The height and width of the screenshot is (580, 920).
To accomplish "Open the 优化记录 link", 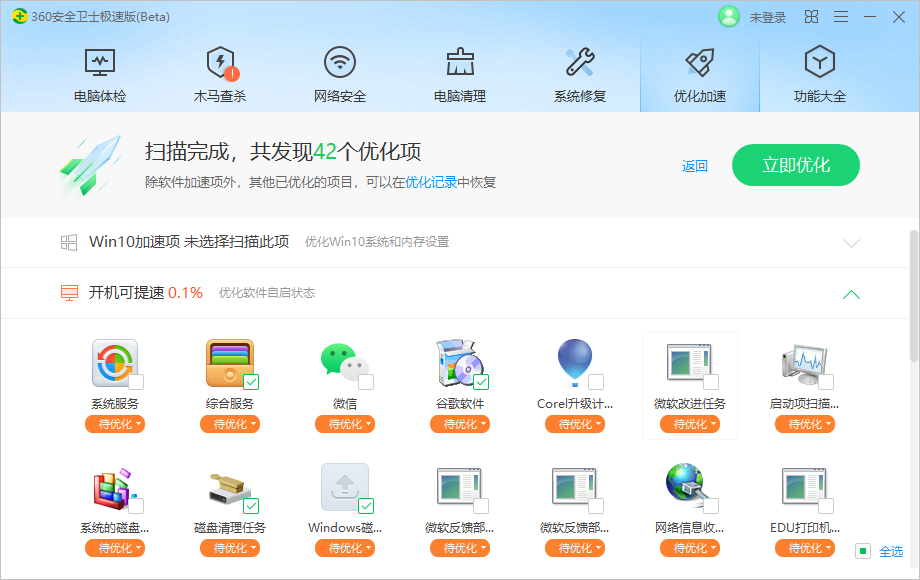I will pyautogui.click(x=431, y=182).
